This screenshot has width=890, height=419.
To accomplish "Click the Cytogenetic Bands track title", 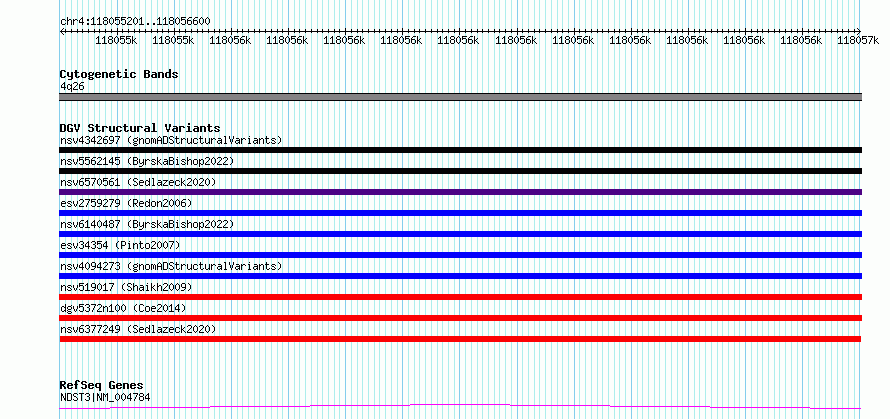I will click(x=119, y=74).
